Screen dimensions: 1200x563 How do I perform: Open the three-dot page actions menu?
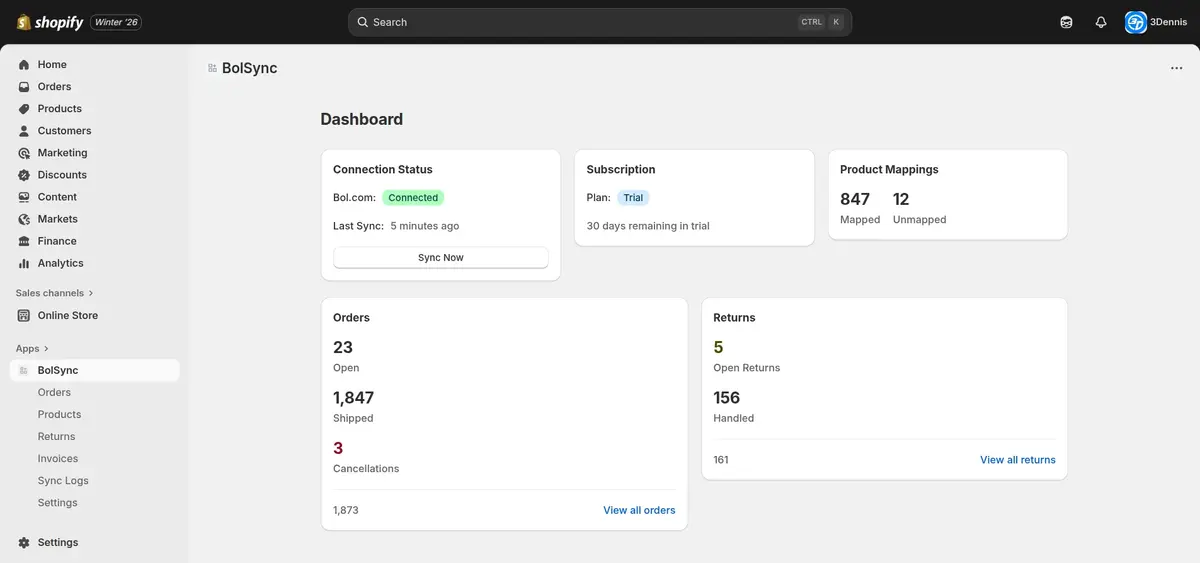coord(1176,68)
